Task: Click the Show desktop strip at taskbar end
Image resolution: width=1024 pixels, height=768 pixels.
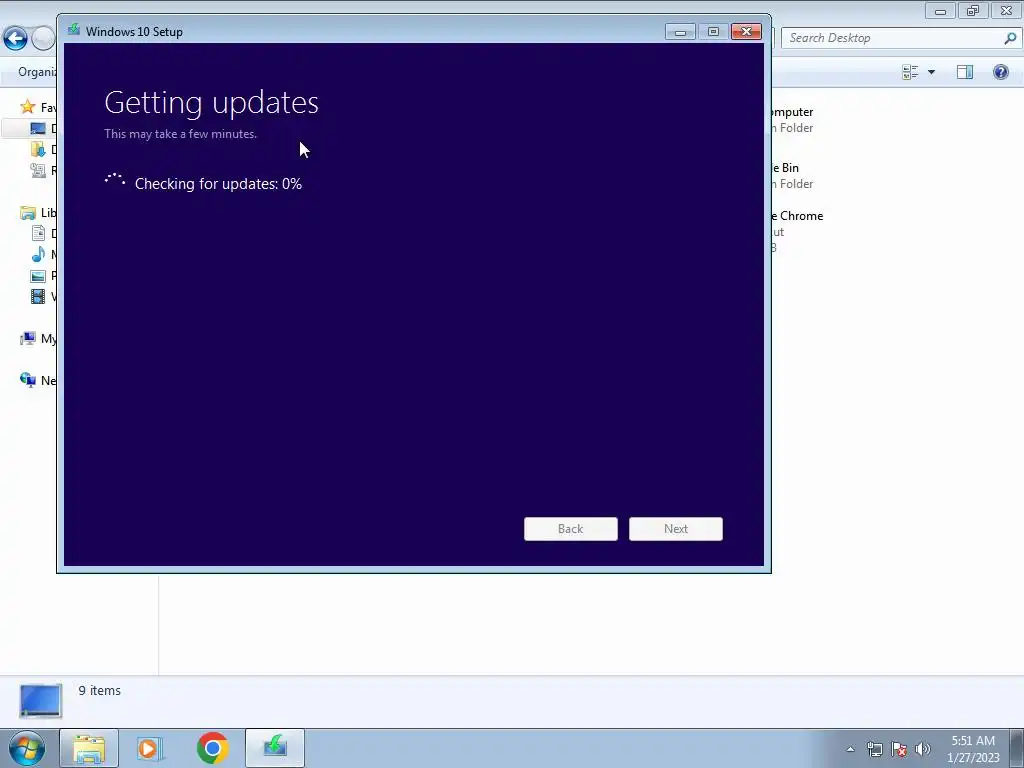Action: click(1017, 748)
